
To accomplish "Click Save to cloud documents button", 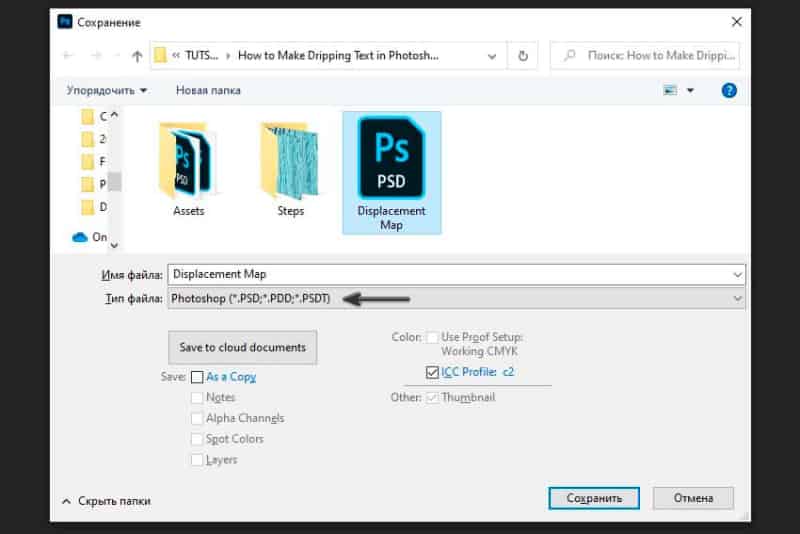I will pyautogui.click(x=242, y=347).
